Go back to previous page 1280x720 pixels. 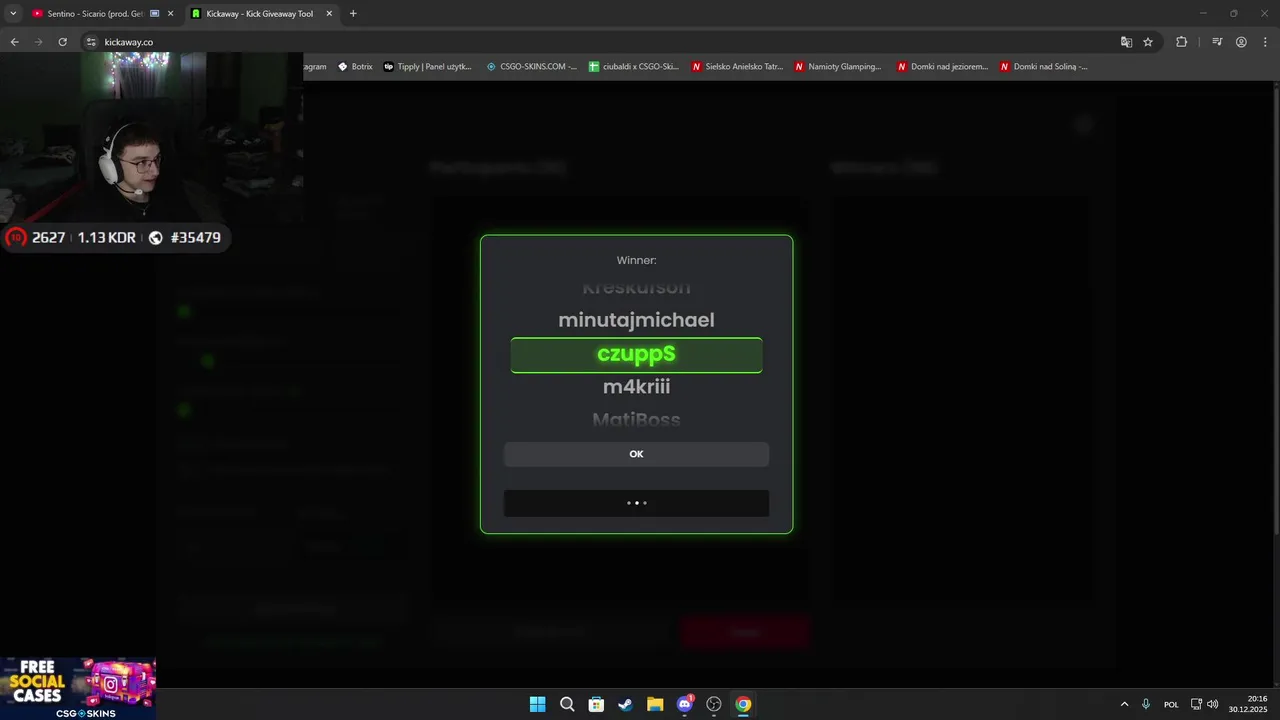tap(14, 42)
